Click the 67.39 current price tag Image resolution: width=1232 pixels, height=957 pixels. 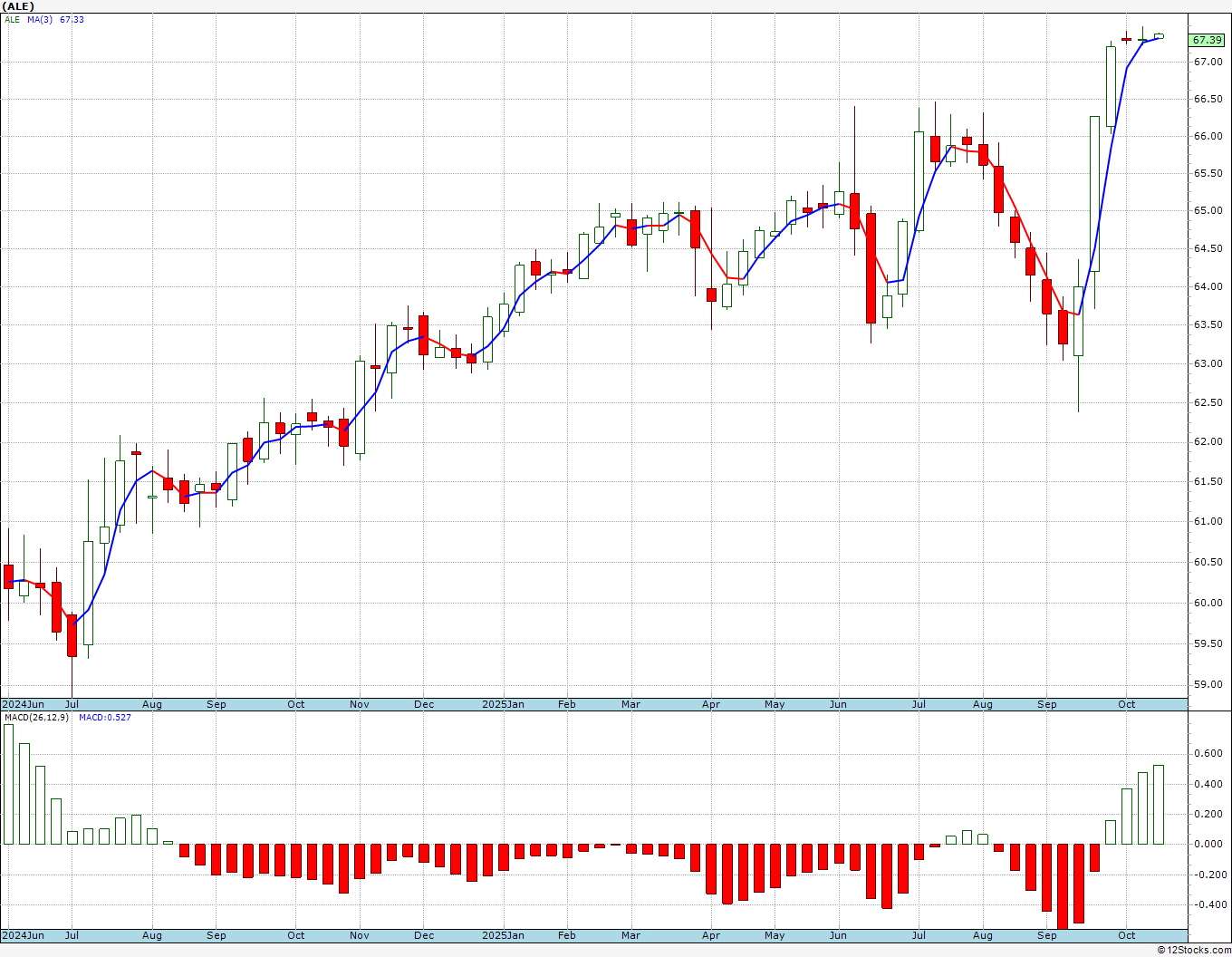[x=1207, y=40]
